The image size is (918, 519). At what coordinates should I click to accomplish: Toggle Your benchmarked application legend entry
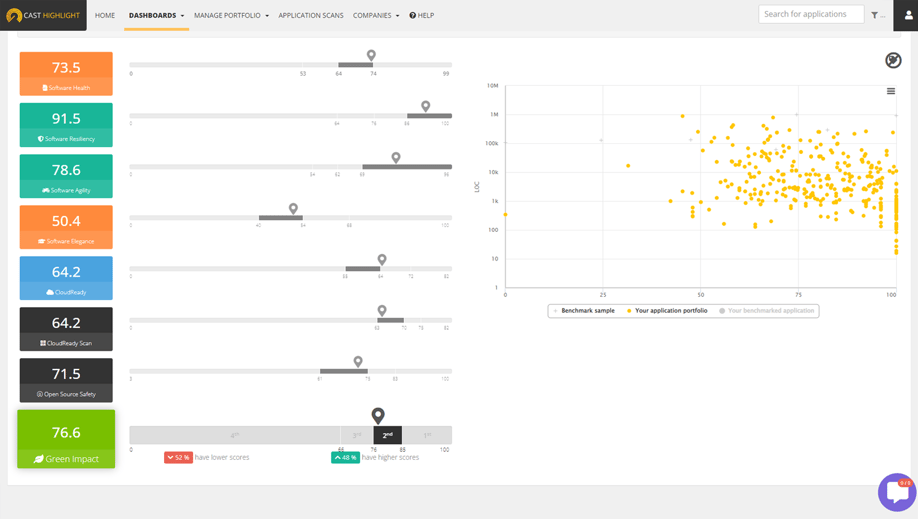click(766, 310)
